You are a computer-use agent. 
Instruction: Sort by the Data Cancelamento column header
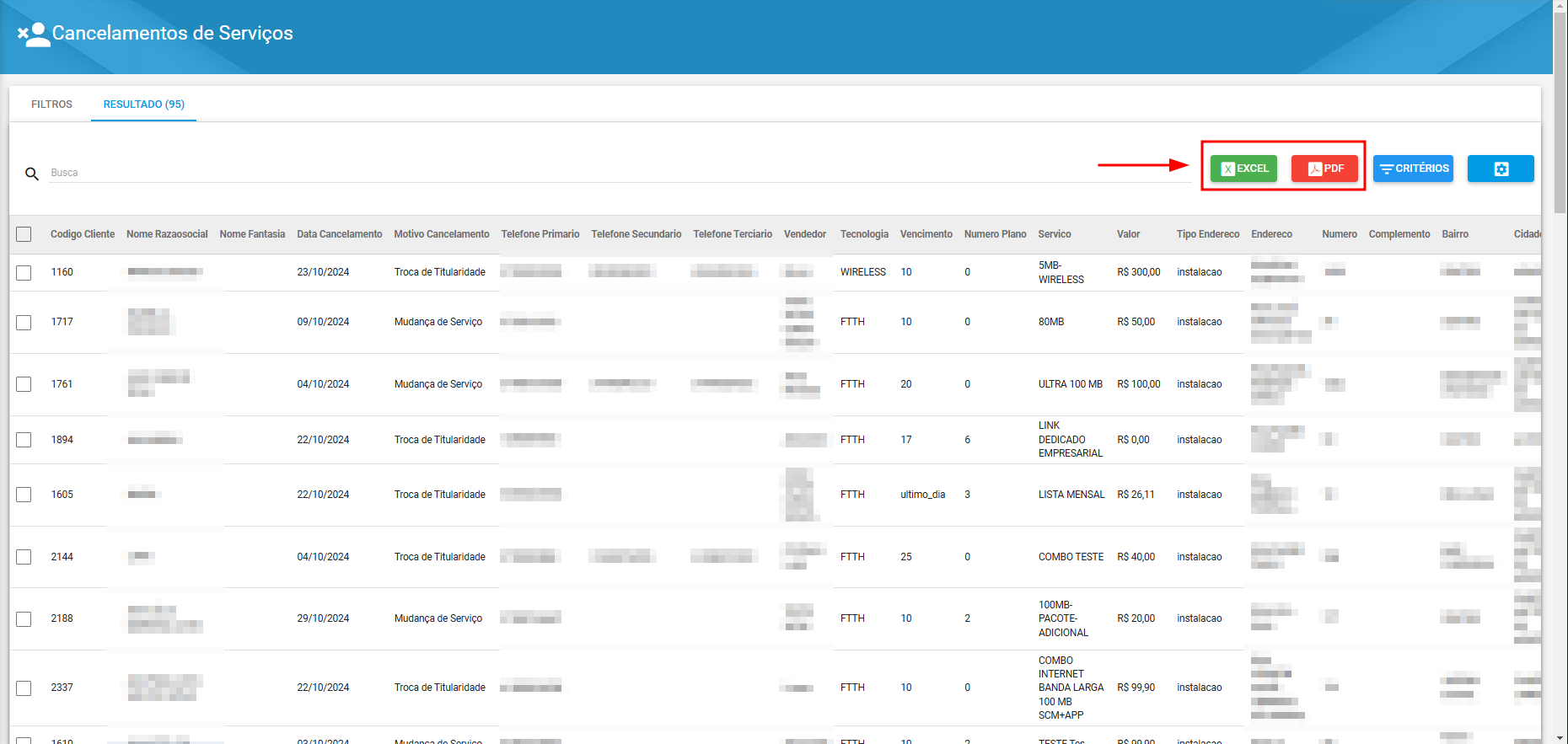pos(340,234)
